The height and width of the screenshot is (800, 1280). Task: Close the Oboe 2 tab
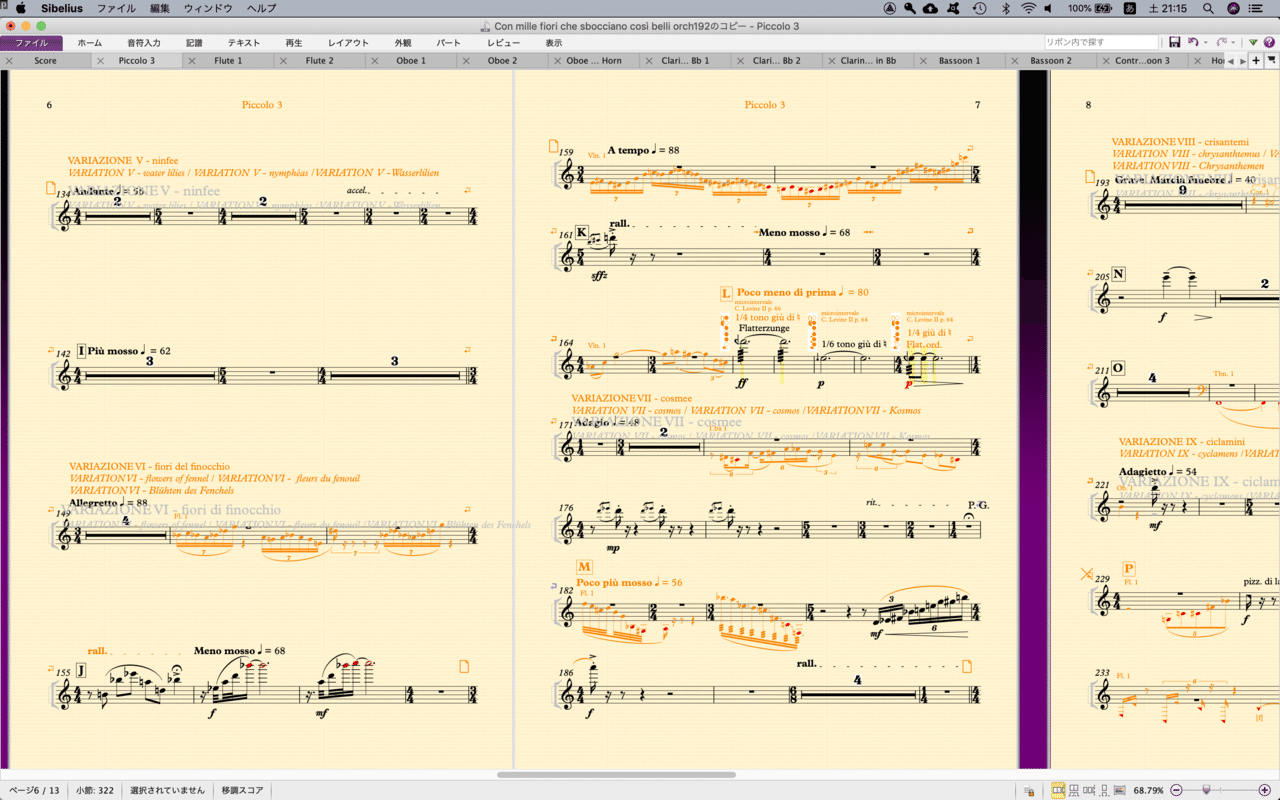(468, 61)
